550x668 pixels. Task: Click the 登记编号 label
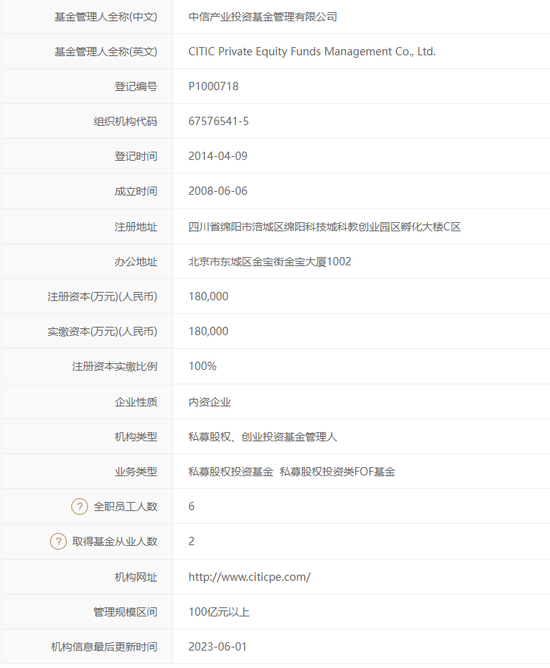136,86
